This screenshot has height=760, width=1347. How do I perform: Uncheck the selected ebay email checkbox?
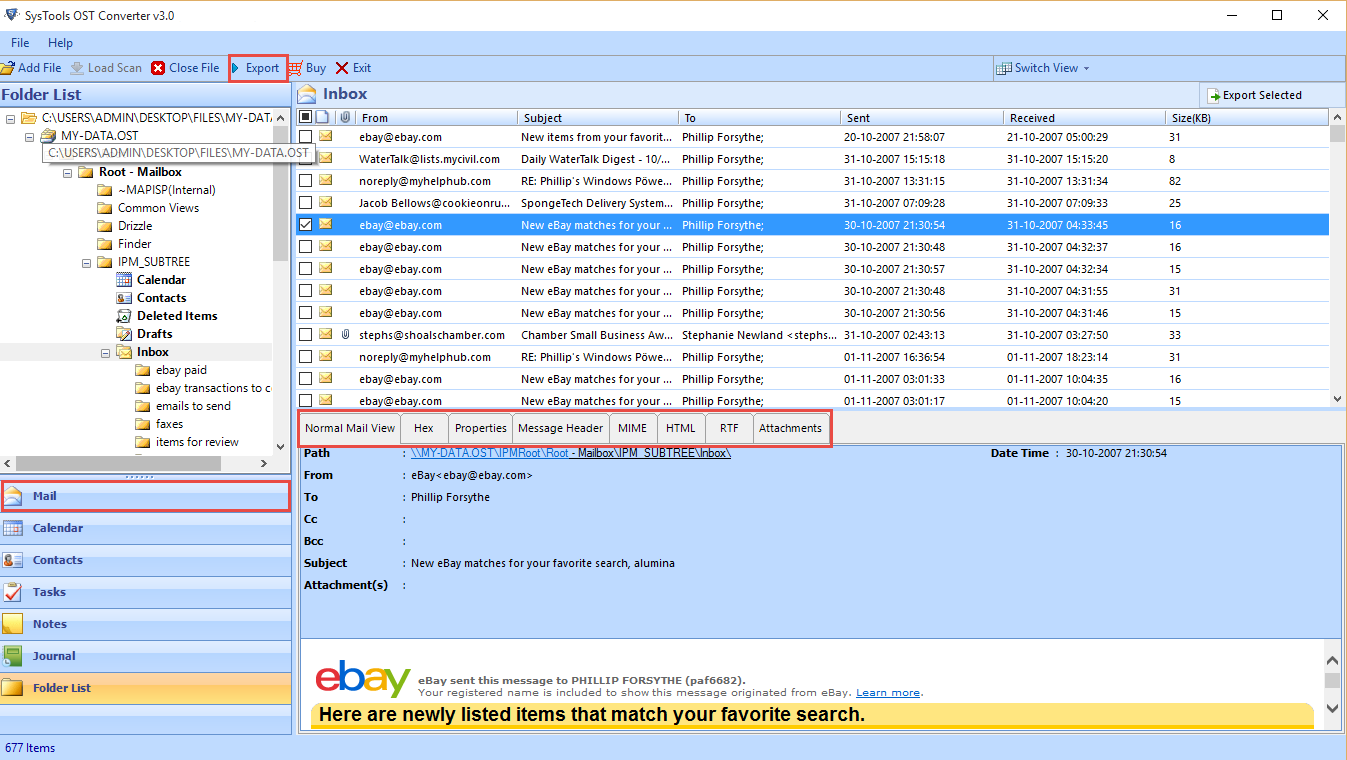306,225
